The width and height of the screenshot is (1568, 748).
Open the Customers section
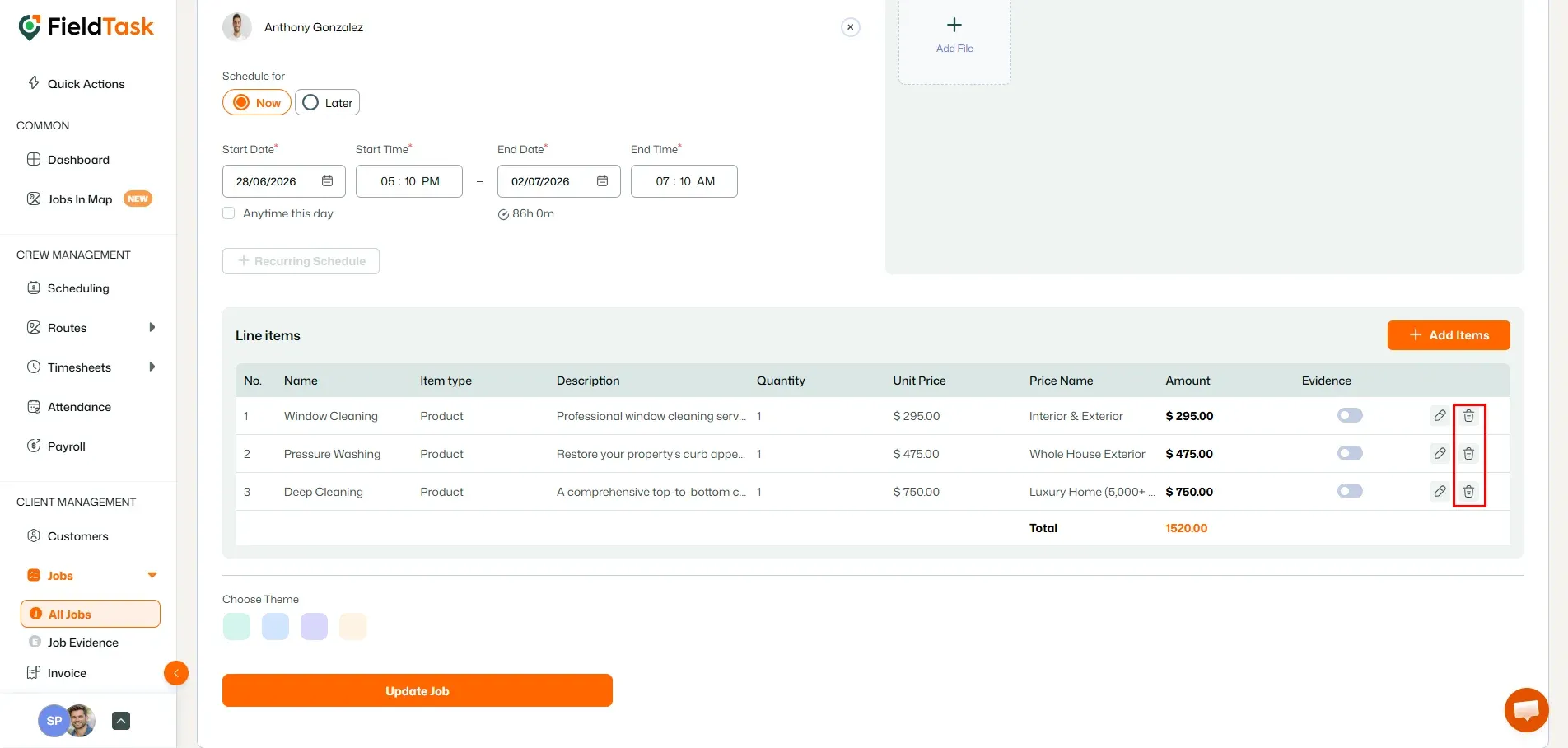78,536
